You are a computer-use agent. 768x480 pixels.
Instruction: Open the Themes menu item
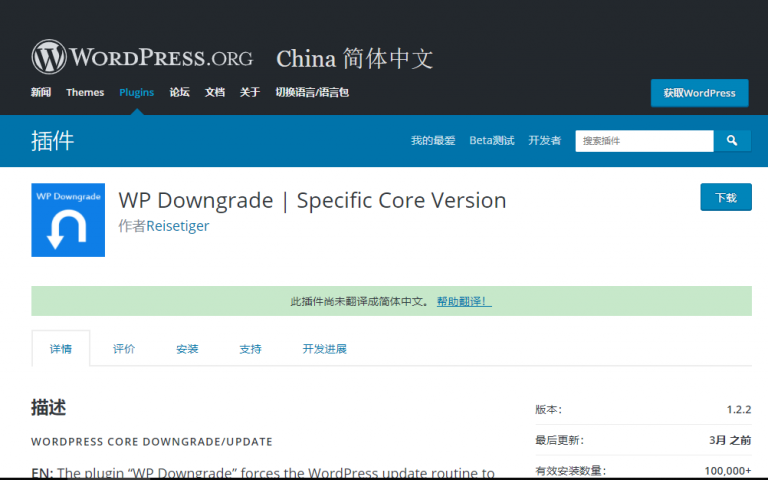pos(85,92)
